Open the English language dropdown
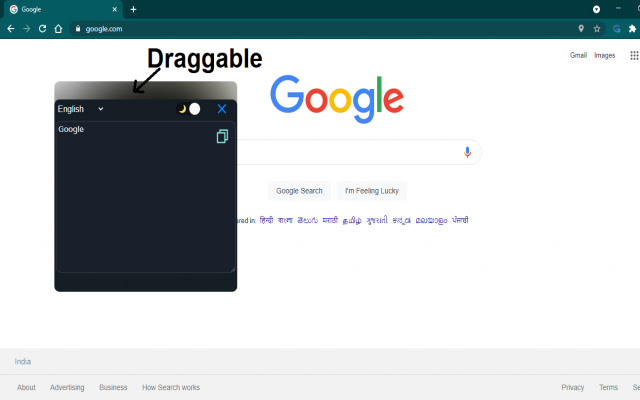 80,109
